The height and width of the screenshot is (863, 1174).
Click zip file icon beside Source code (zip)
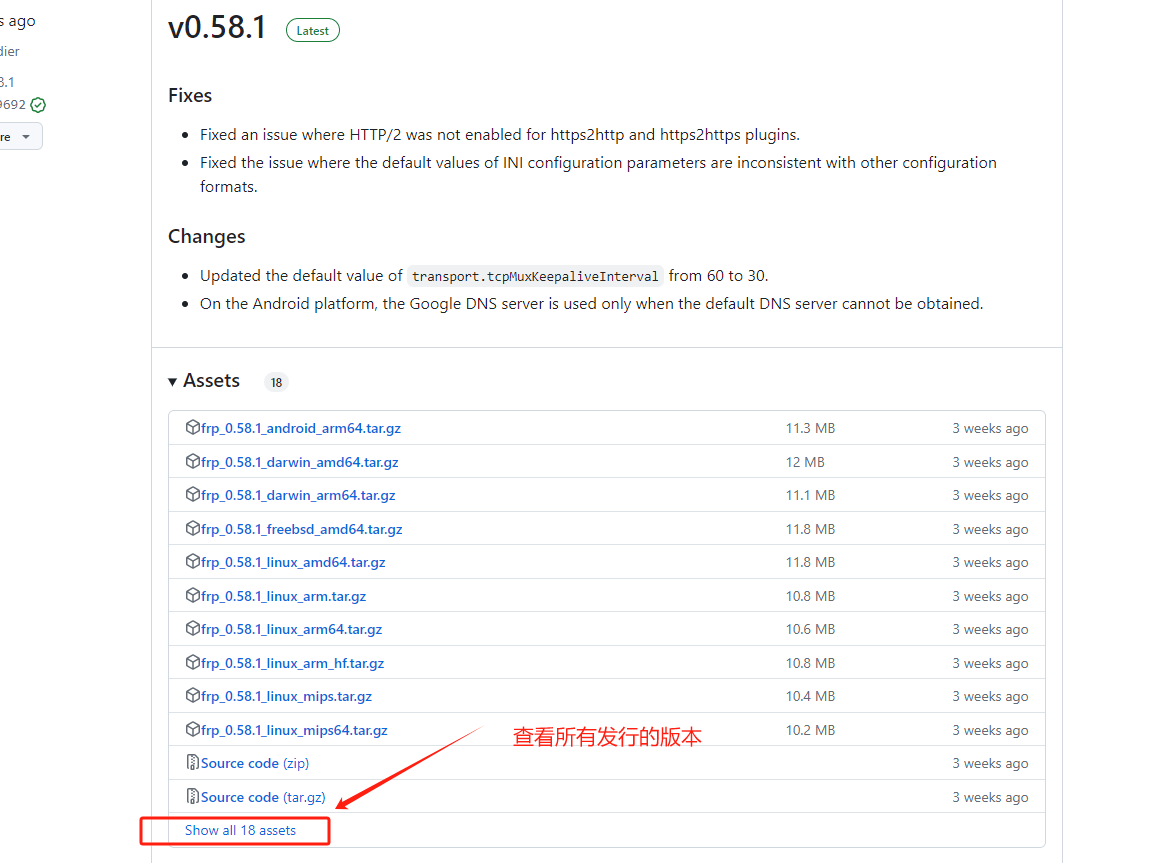click(x=193, y=763)
